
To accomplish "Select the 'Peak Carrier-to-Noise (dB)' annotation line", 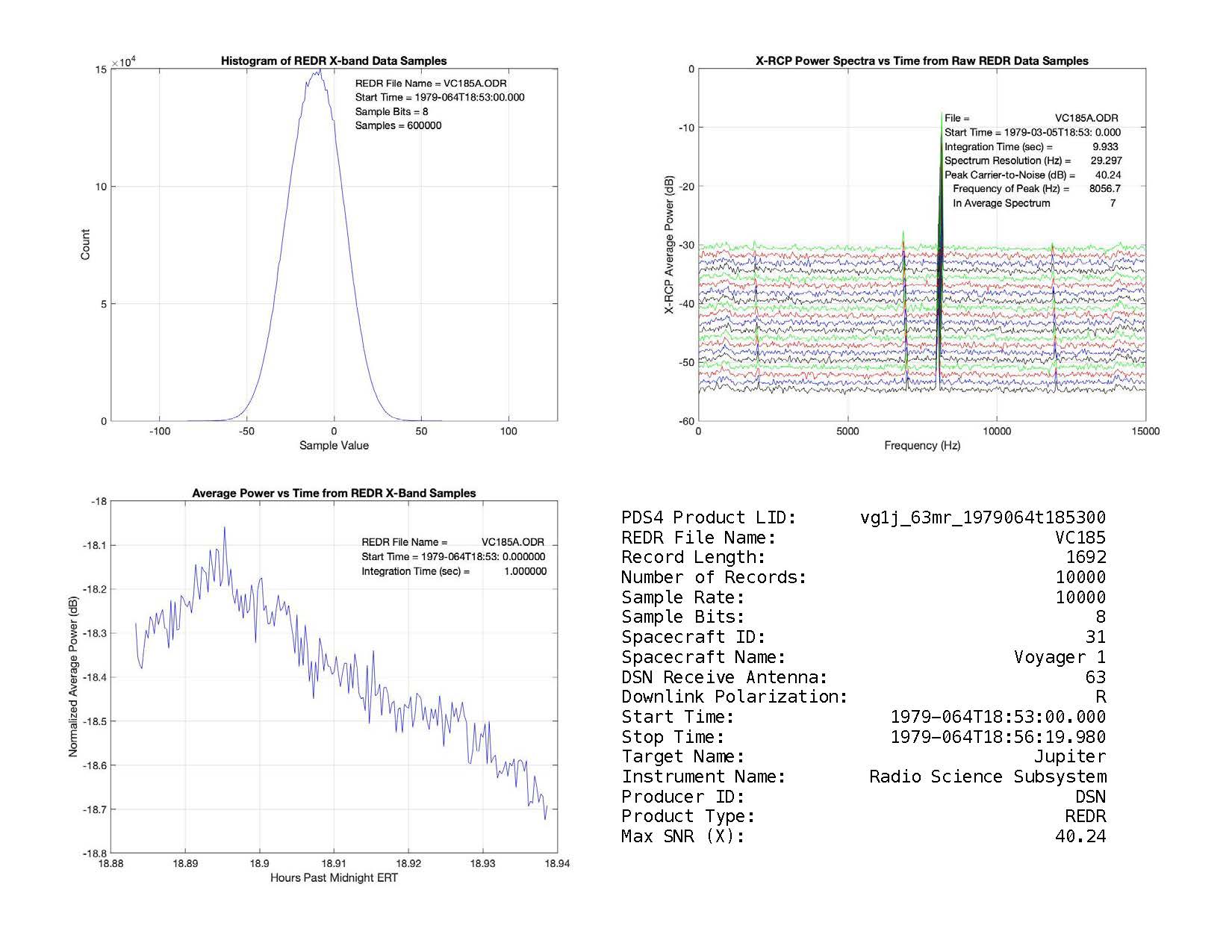I will tap(1032, 175).
